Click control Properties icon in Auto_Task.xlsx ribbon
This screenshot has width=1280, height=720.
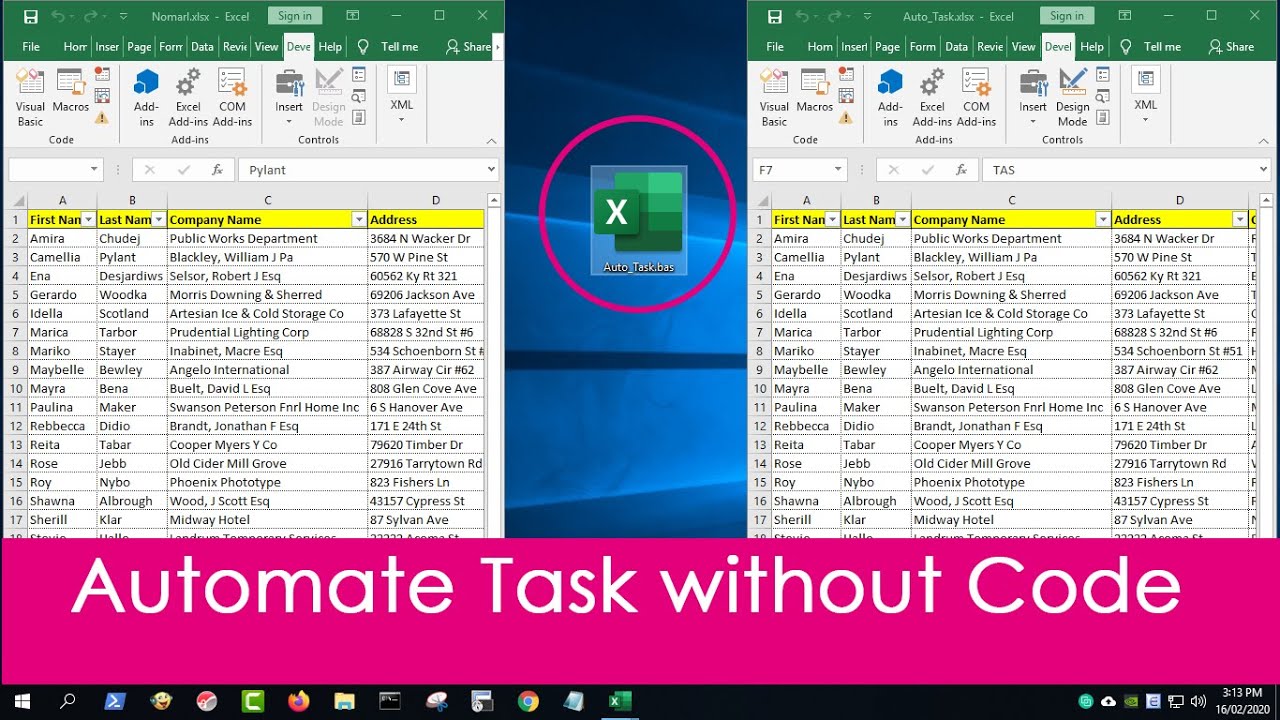pos(1103,74)
